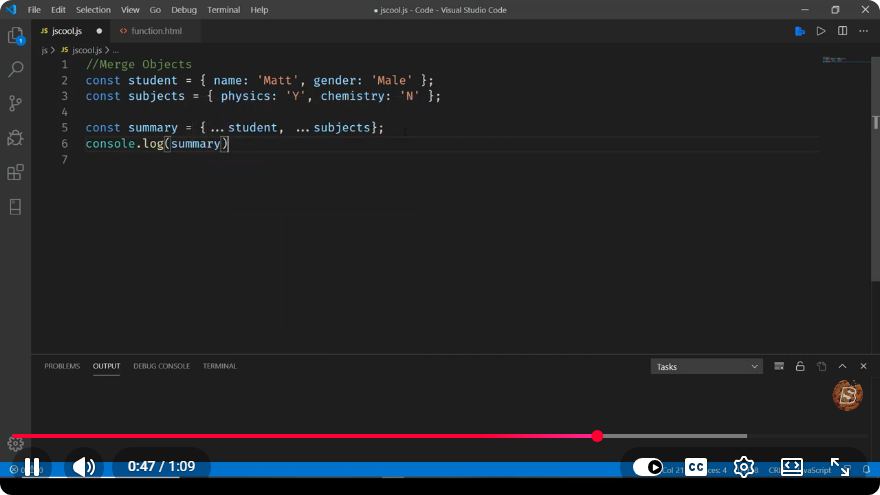Place the cursor after console.log(summary)

(229, 144)
